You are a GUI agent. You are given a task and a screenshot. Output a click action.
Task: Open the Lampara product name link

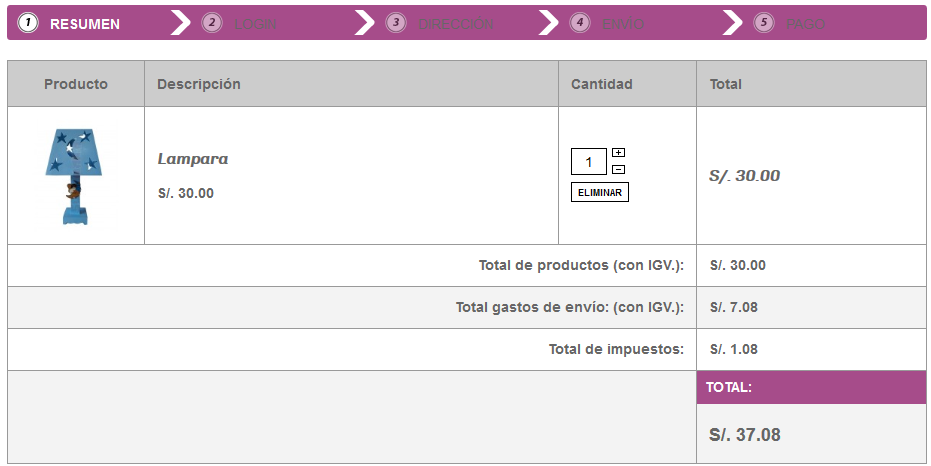point(193,159)
